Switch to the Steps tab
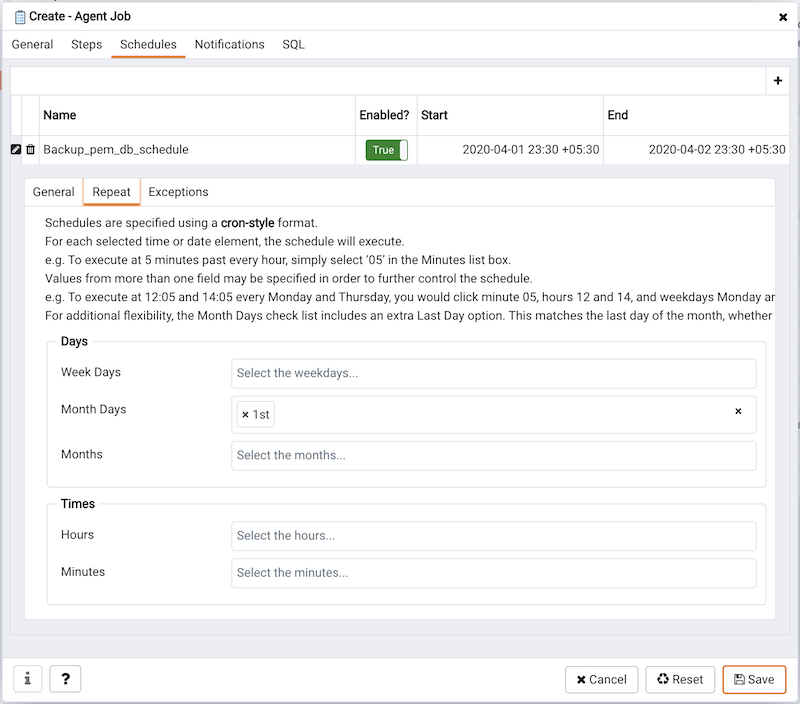800x704 pixels. tap(86, 45)
